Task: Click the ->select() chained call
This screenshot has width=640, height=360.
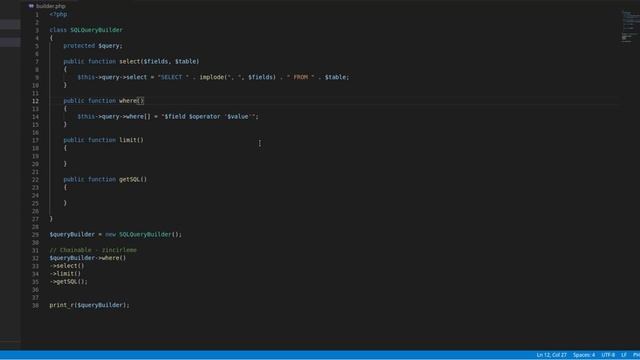Action: point(67,266)
